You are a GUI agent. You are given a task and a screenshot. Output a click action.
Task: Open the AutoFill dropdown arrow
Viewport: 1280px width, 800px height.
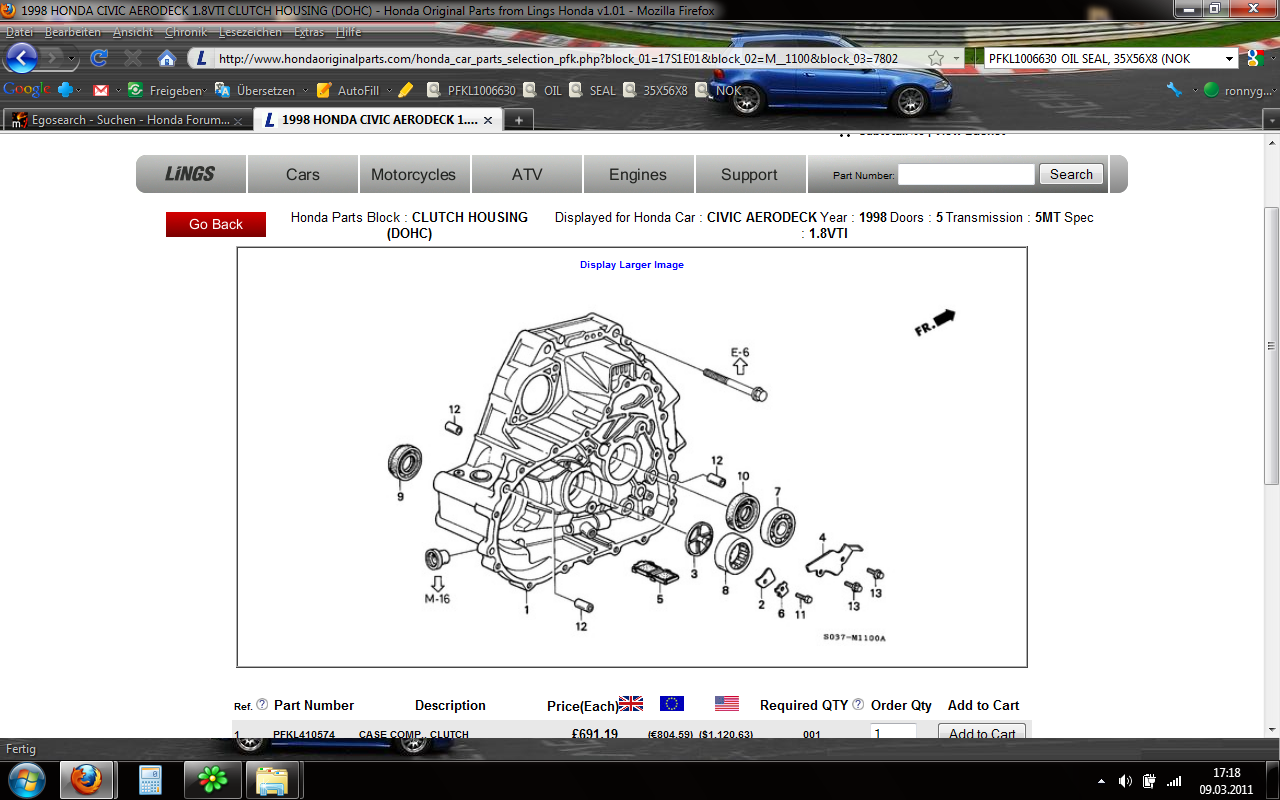[x=387, y=91]
